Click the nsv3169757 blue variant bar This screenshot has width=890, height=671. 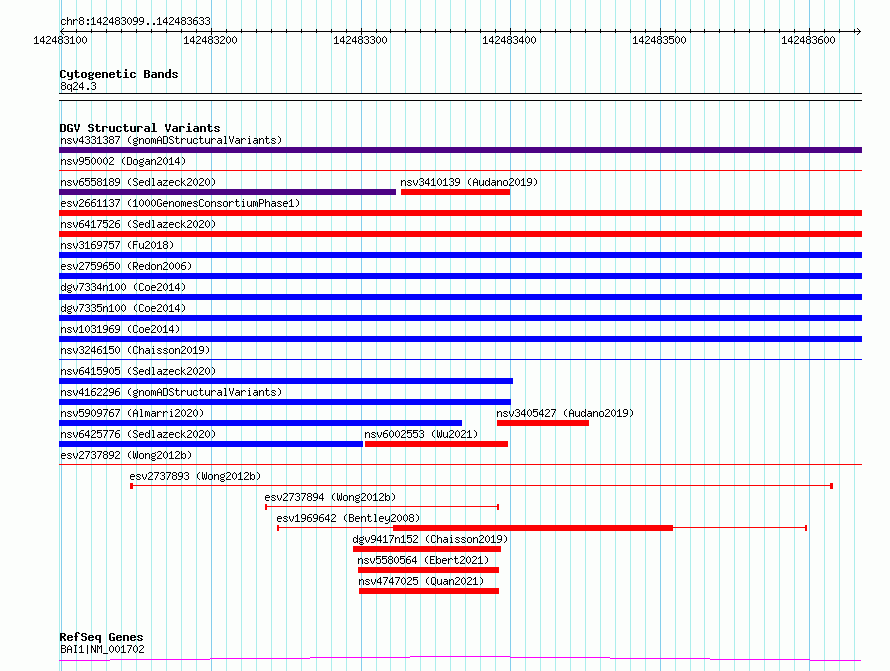click(x=460, y=255)
